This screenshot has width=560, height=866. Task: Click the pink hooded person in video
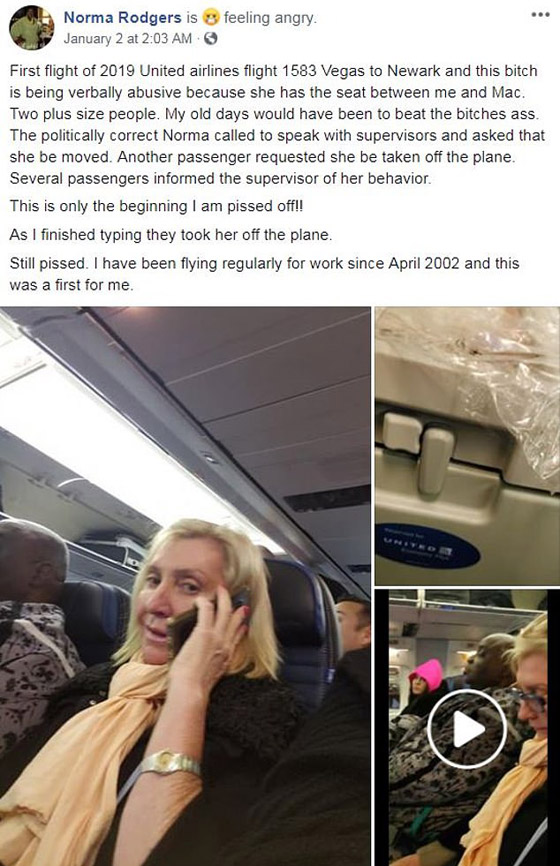click(424, 685)
